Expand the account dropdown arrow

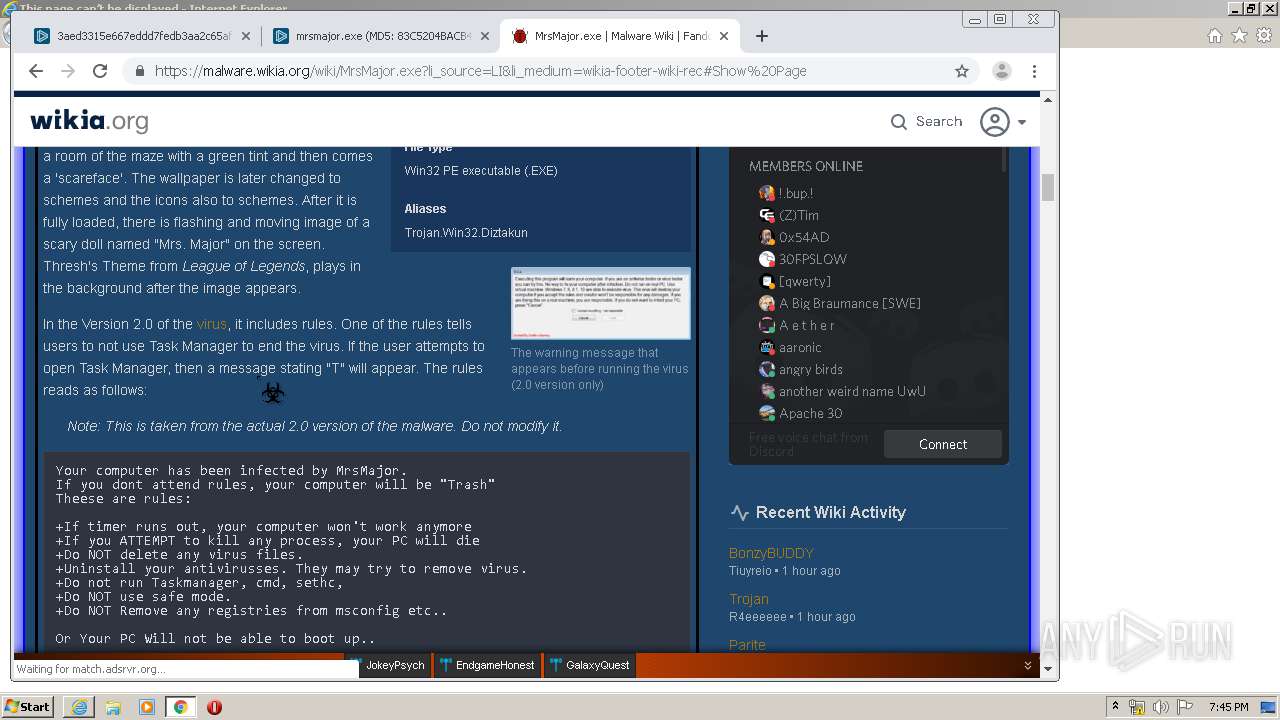(x=1022, y=122)
